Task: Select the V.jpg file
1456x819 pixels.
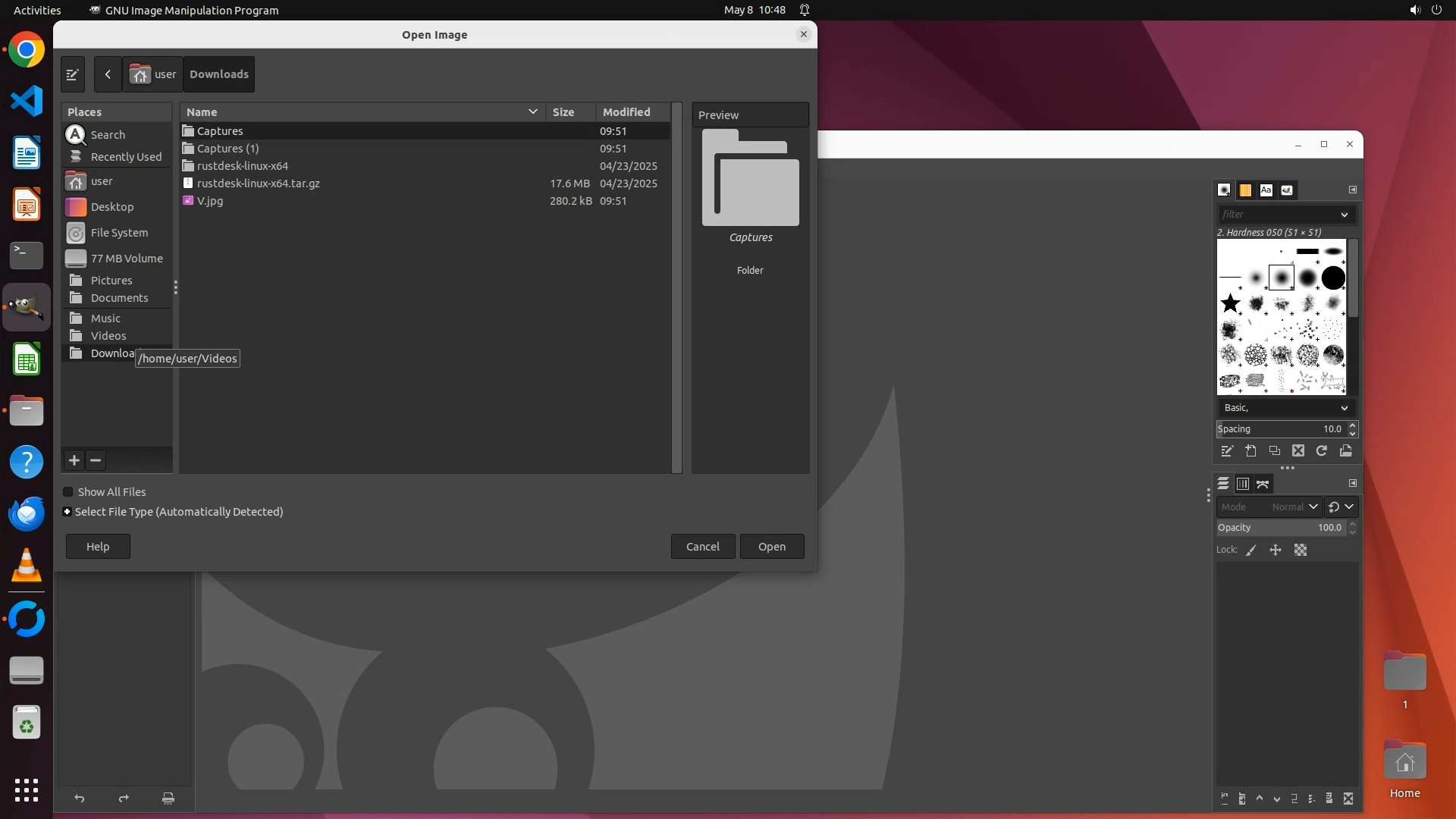Action: pyautogui.click(x=210, y=201)
